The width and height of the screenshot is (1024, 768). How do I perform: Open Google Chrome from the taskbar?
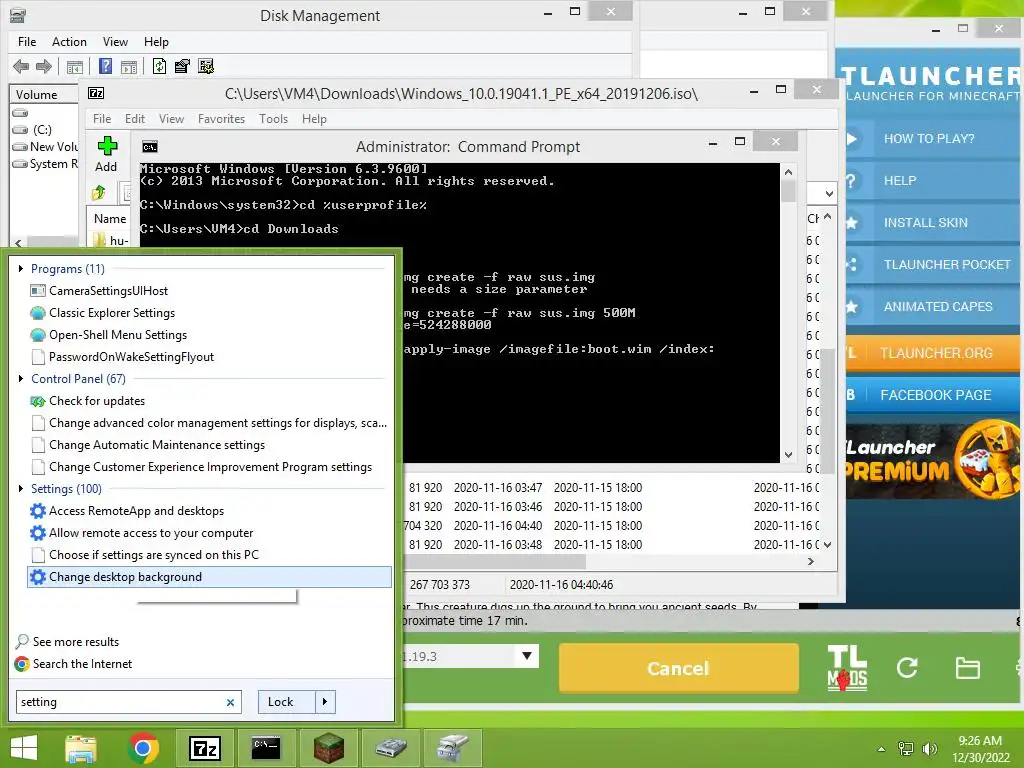[x=143, y=748]
